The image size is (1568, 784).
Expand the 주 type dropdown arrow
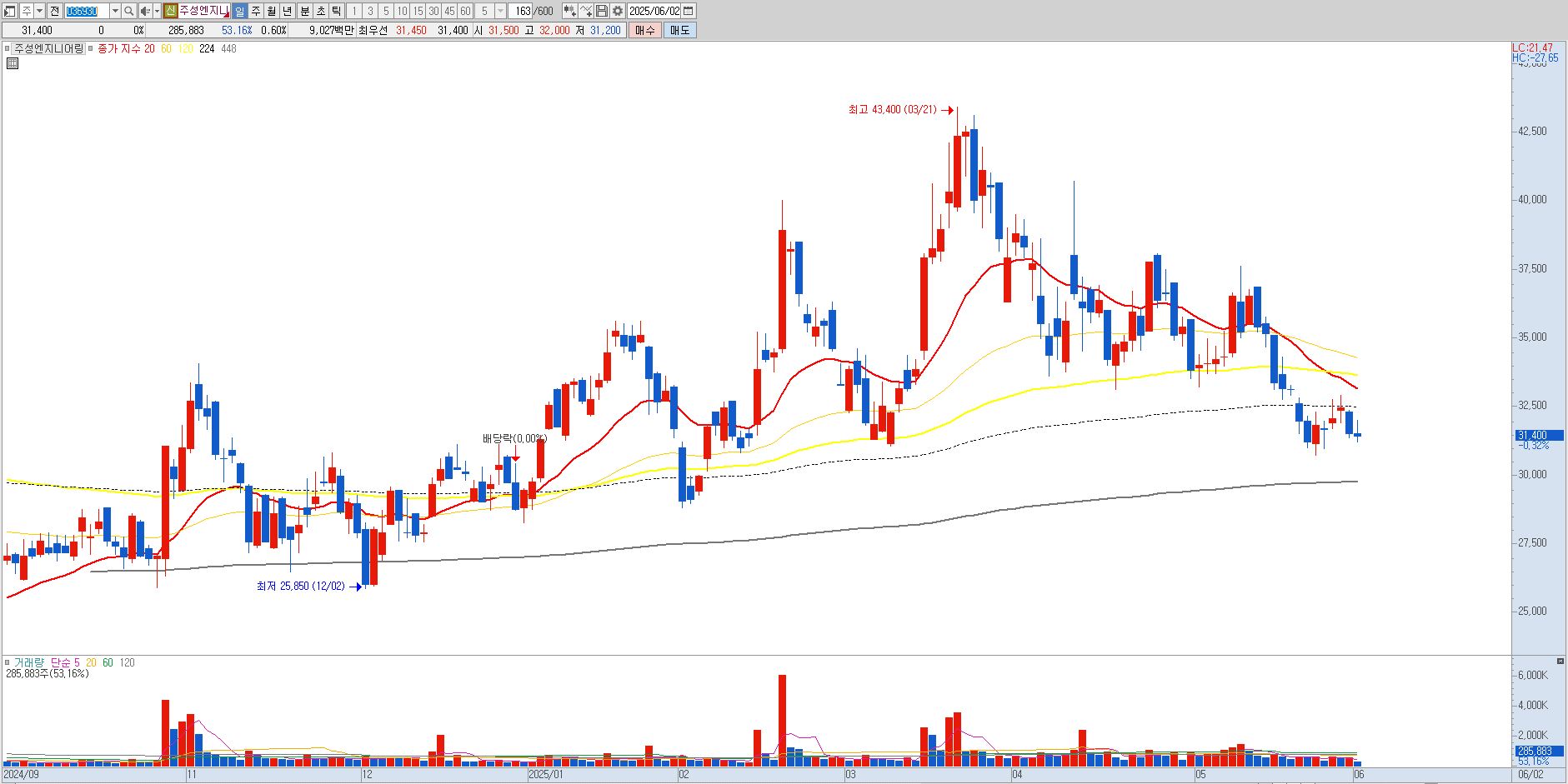[40, 11]
